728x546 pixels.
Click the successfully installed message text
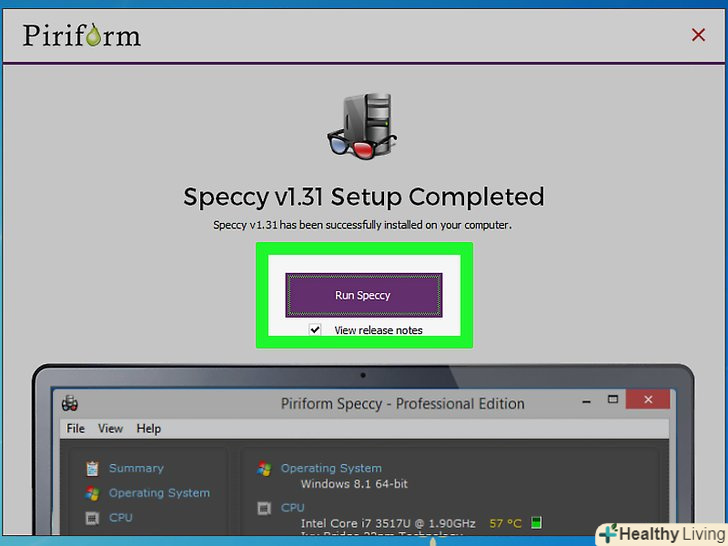pos(362,225)
